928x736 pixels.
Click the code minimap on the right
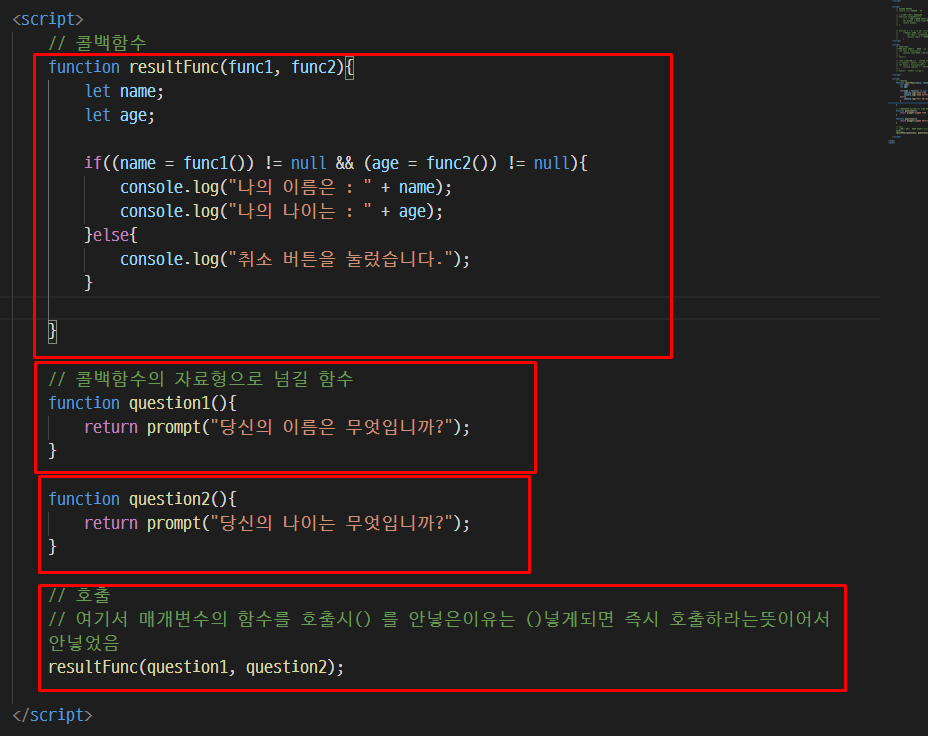pyautogui.click(x=908, y=74)
